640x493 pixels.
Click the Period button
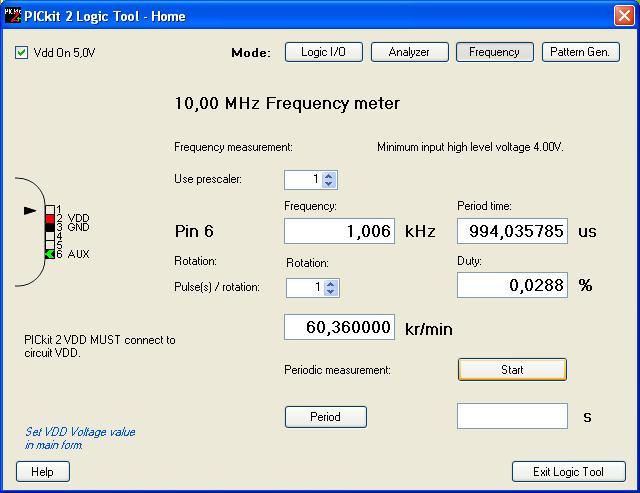pyautogui.click(x=326, y=417)
